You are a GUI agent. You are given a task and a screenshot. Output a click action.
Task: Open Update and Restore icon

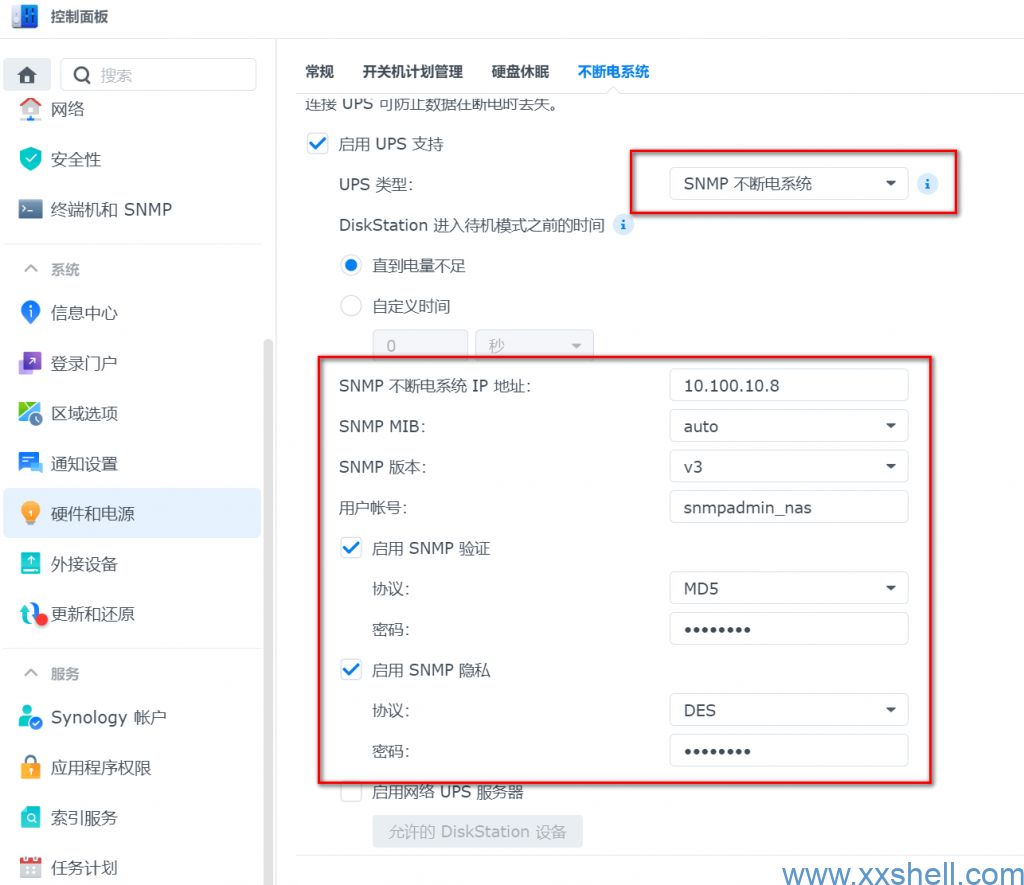31,614
